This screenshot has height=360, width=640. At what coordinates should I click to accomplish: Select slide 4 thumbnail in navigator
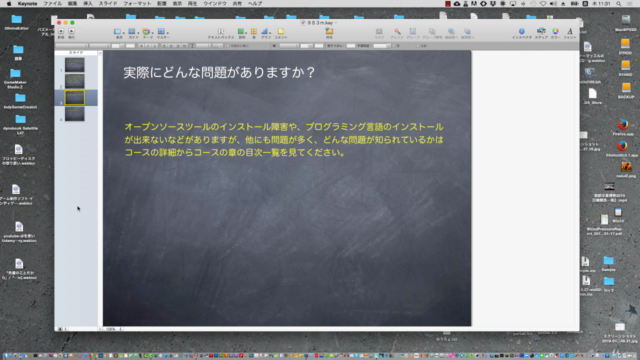75,114
